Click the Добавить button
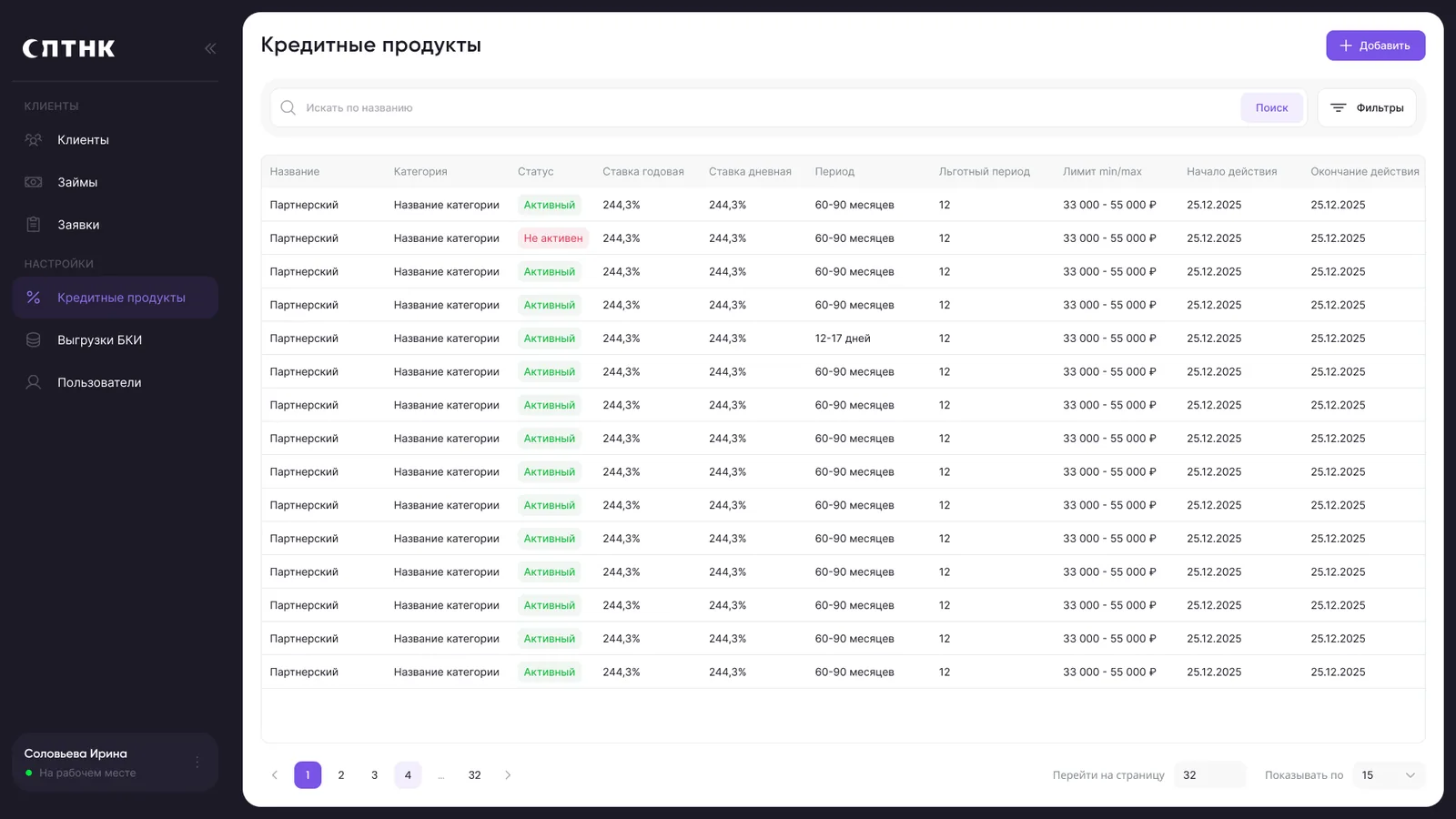Viewport: 1456px width, 819px height. (x=1375, y=45)
